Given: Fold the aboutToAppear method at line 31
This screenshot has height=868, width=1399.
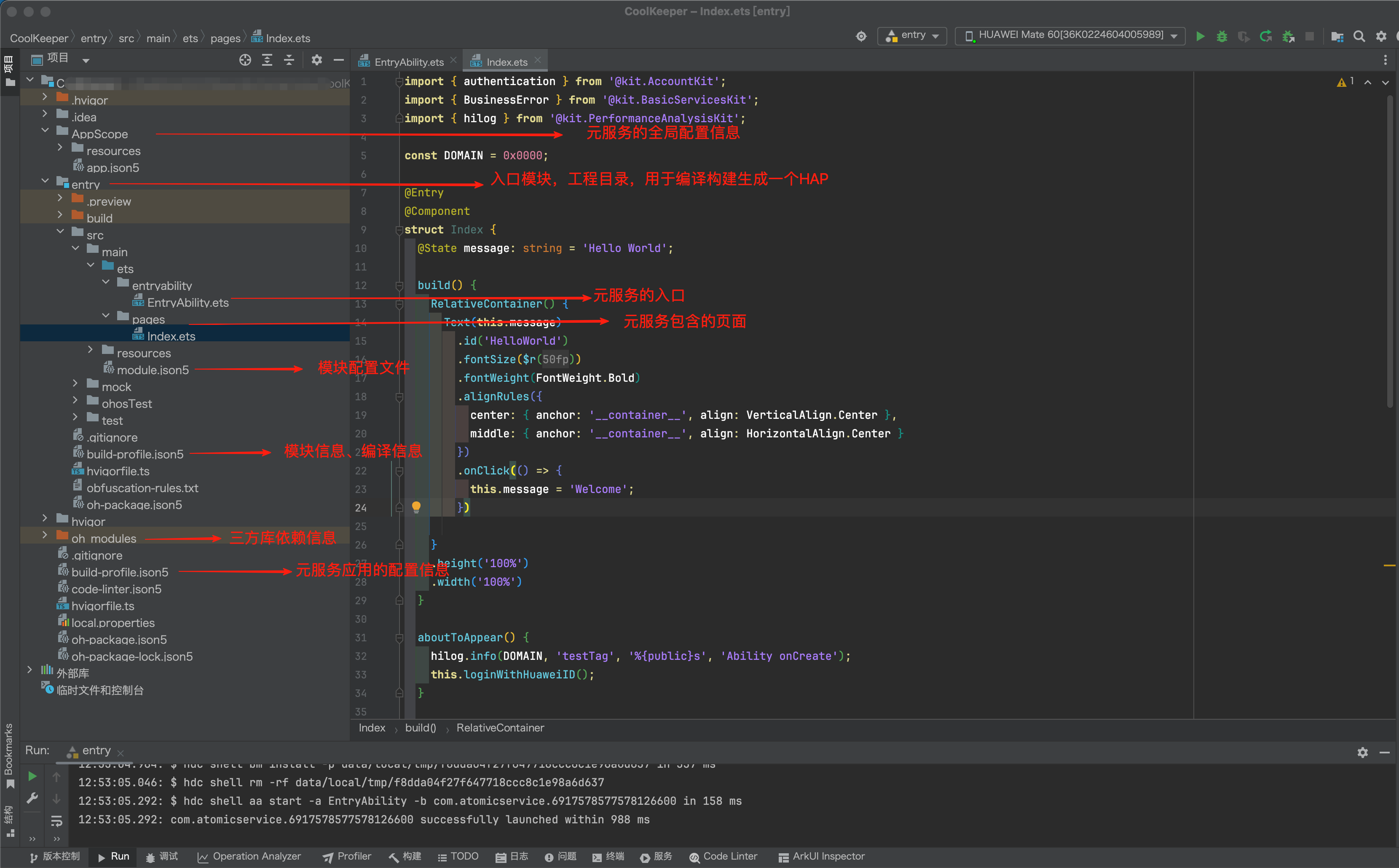Looking at the screenshot, I should (399, 637).
